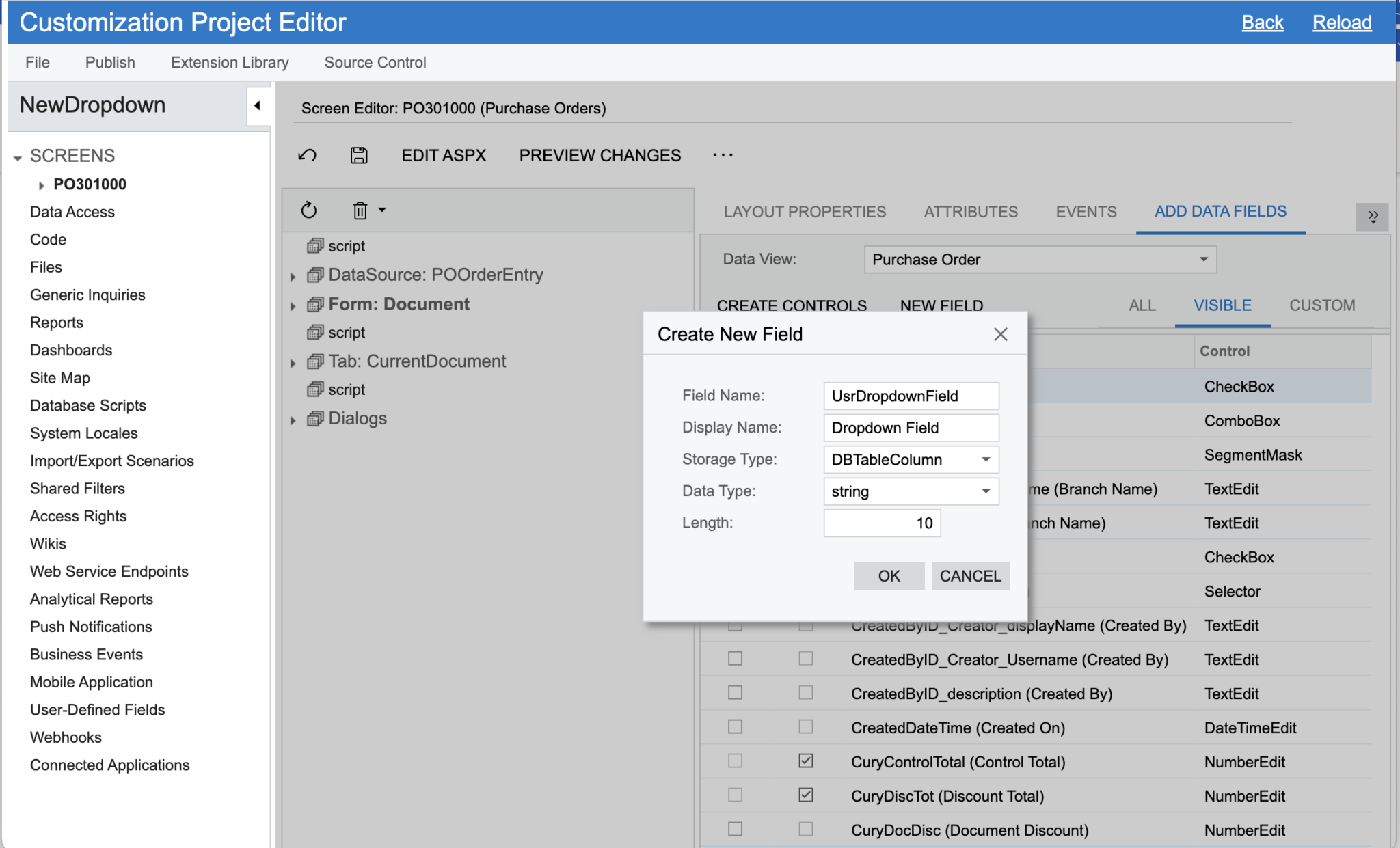1400x848 pixels.
Task: Click the Back link in the title bar
Action: pyautogui.click(x=1262, y=22)
